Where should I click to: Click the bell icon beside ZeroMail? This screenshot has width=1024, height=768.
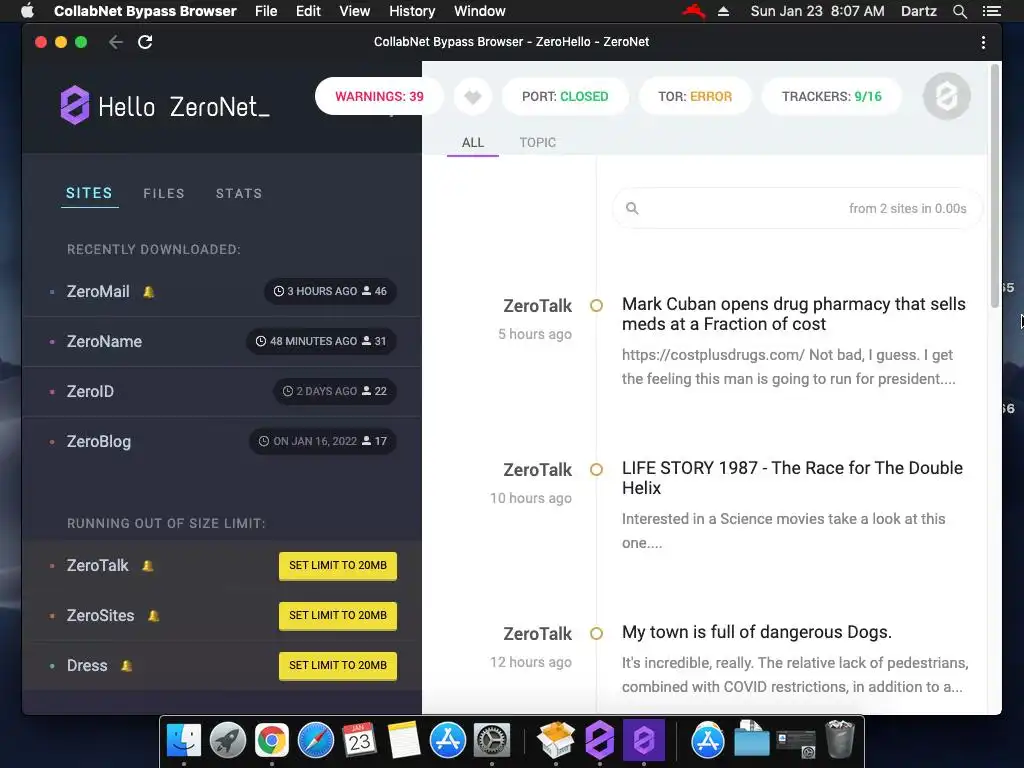(149, 292)
